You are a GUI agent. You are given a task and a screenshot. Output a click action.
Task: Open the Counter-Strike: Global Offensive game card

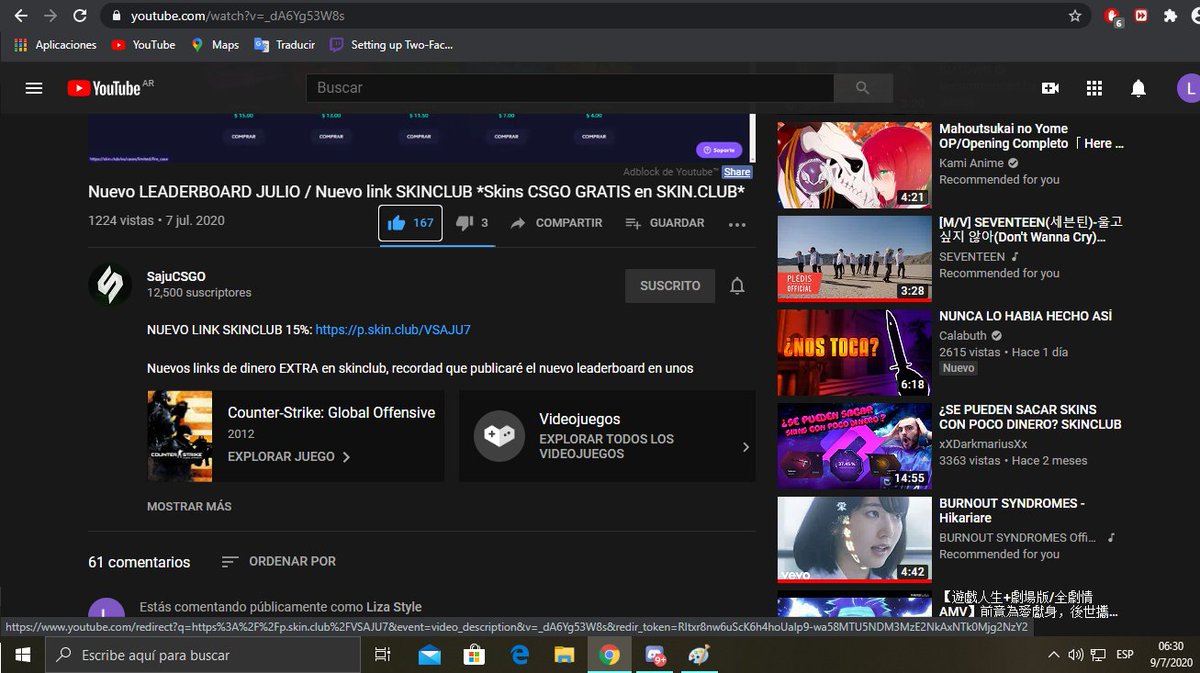[x=298, y=436]
